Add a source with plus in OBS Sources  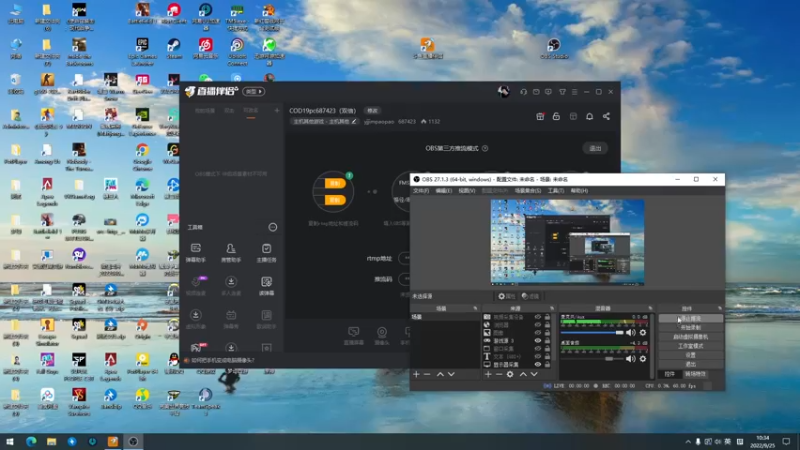[488, 374]
